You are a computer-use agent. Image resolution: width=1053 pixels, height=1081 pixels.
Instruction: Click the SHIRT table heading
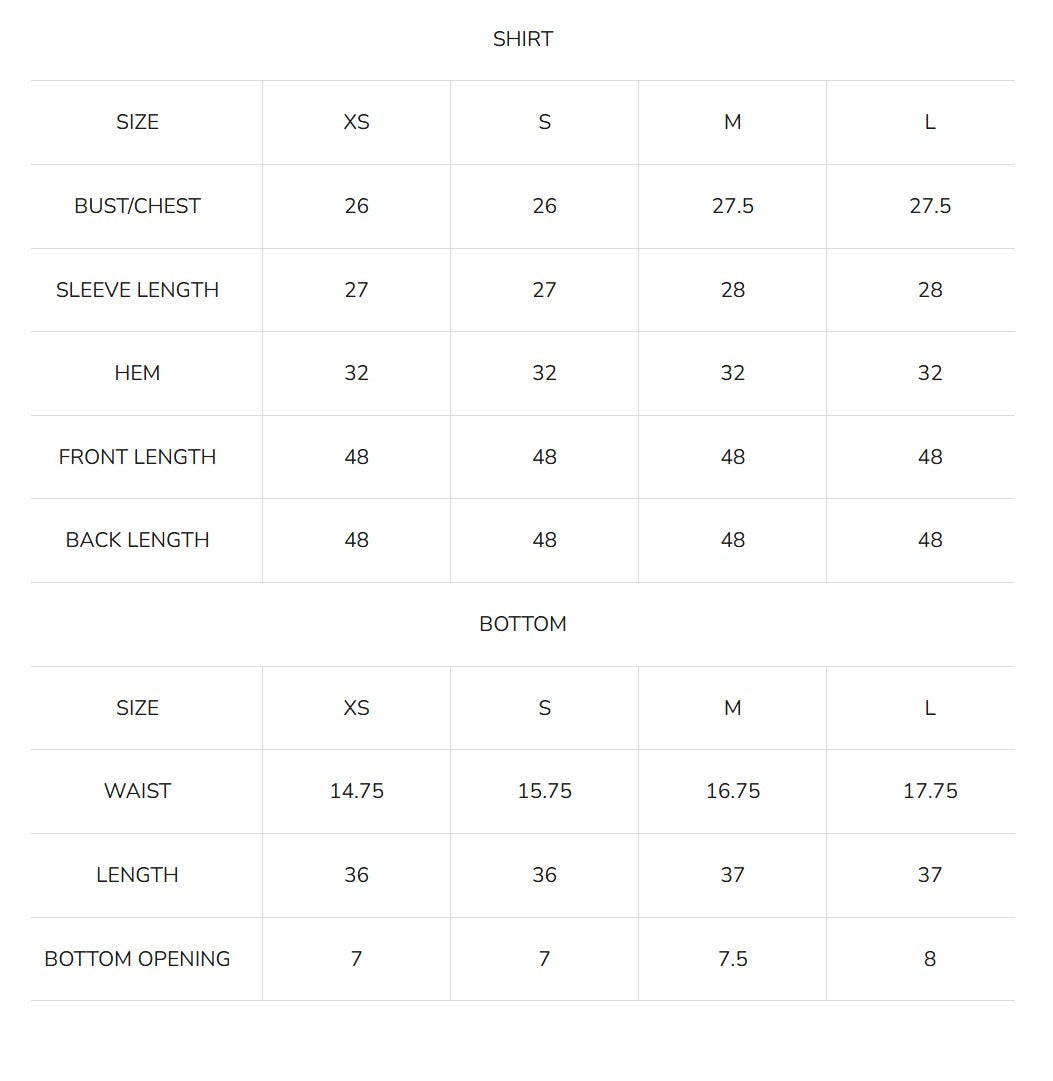(x=523, y=39)
